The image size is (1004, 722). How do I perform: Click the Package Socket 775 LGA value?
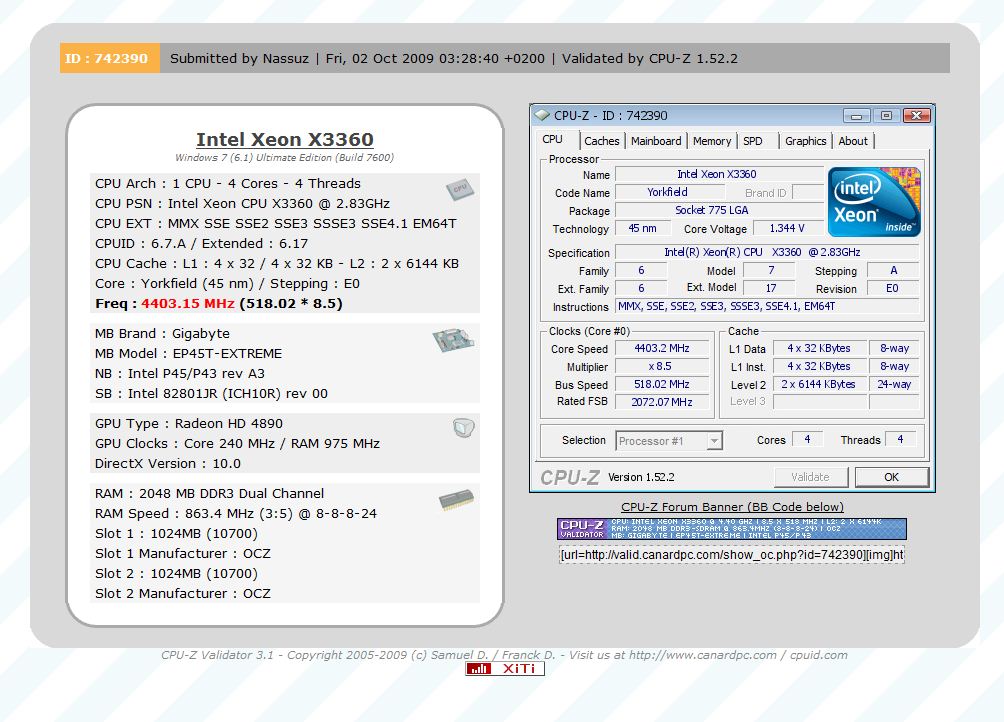tap(719, 210)
